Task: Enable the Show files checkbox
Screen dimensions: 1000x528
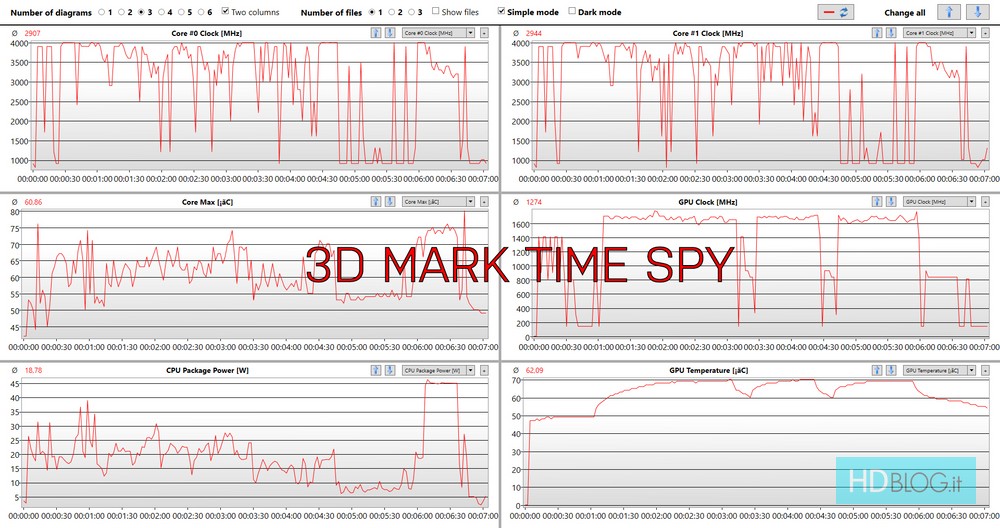Action: pyautogui.click(x=435, y=12)
